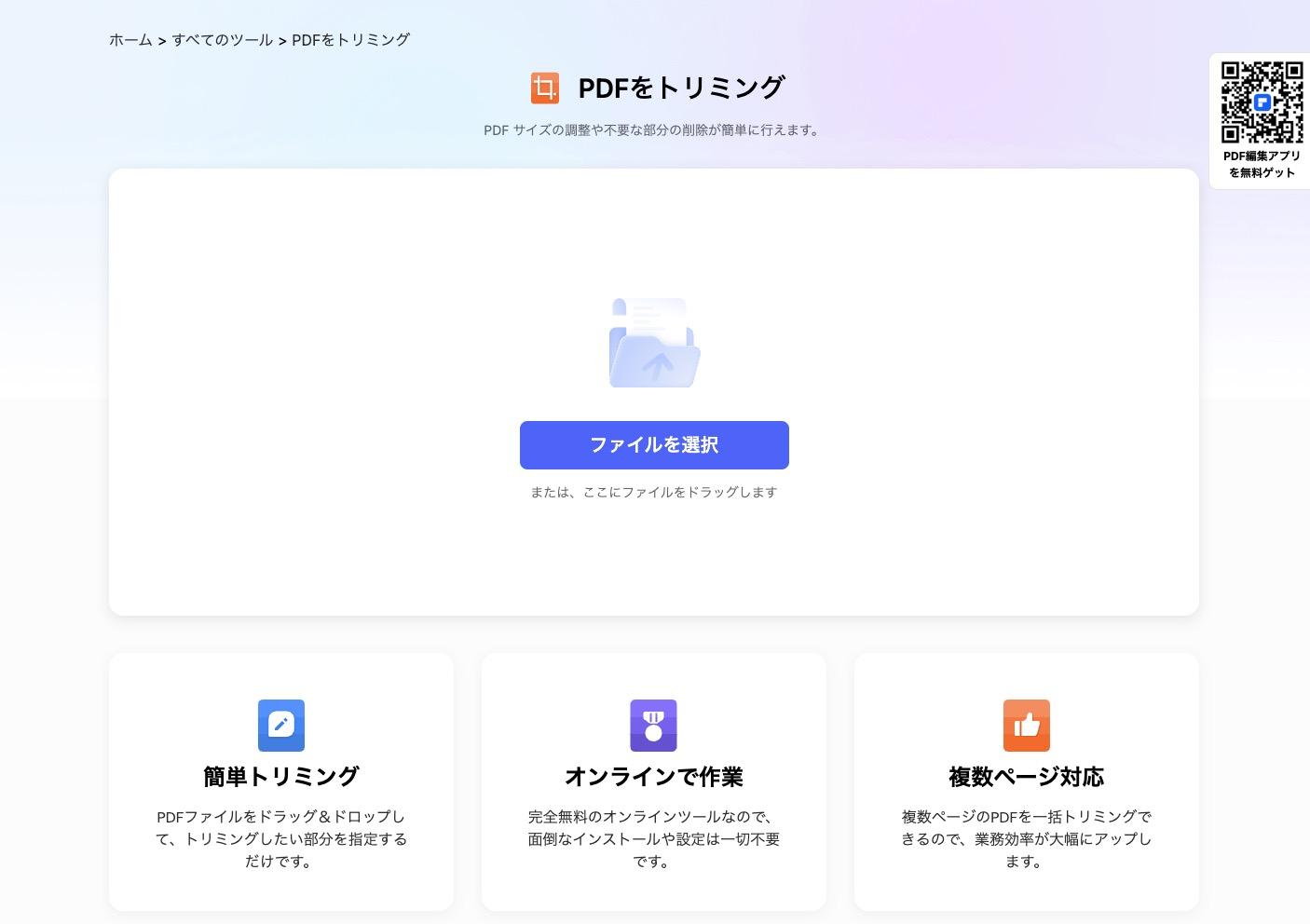
Task: Click the subtitle describing PDF size adjustment
Action: coord(653,130)
